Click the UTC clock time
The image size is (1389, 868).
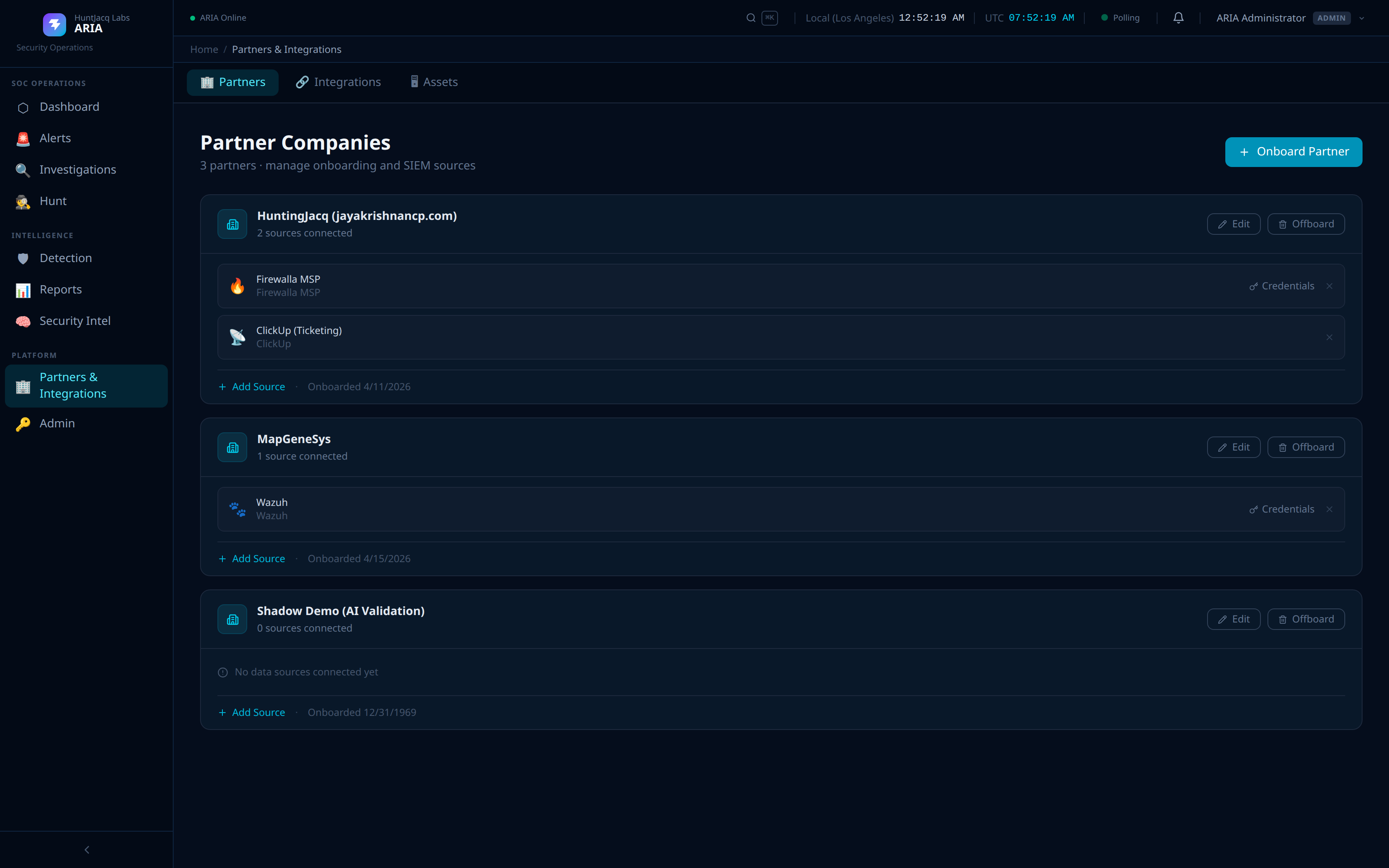[1041, 18]
